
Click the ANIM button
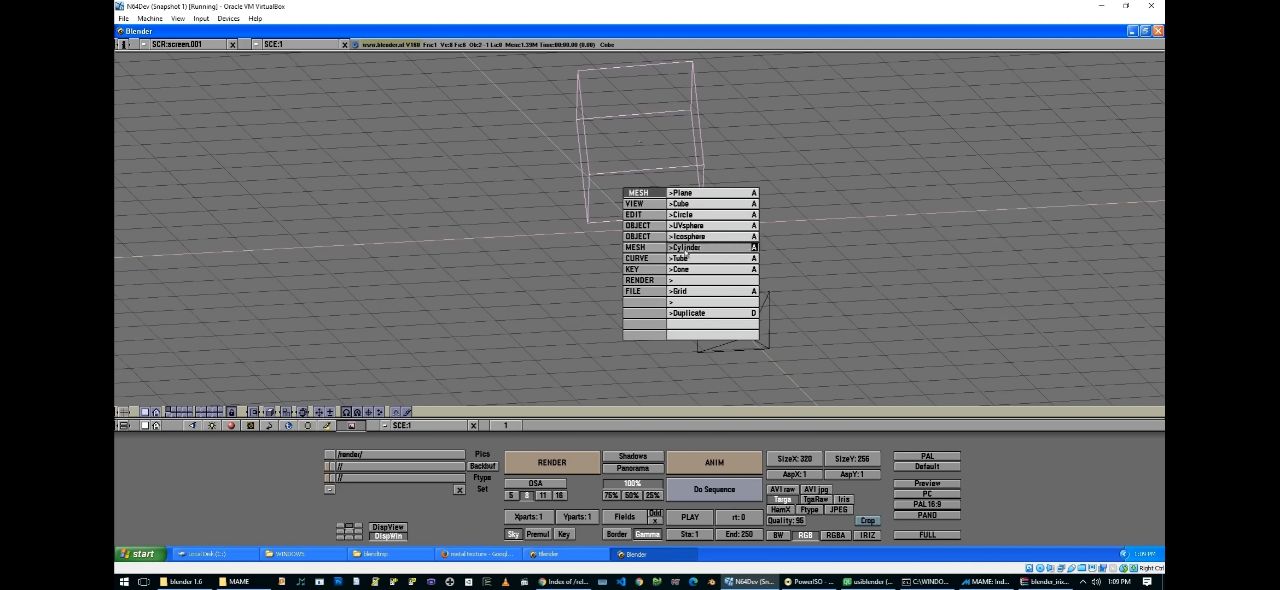tap(714, 462)
